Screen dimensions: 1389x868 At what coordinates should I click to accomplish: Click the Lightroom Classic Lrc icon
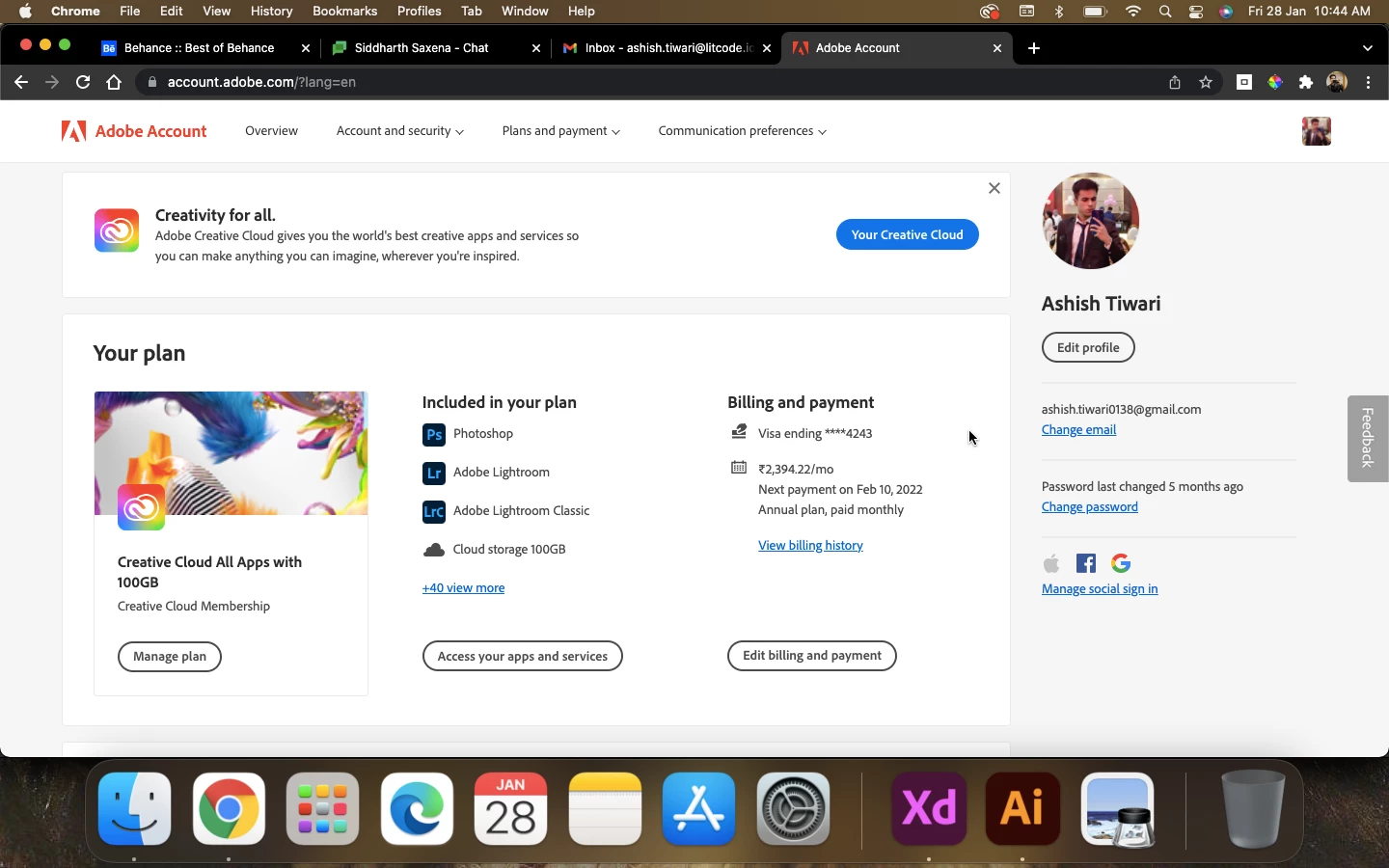434,511
